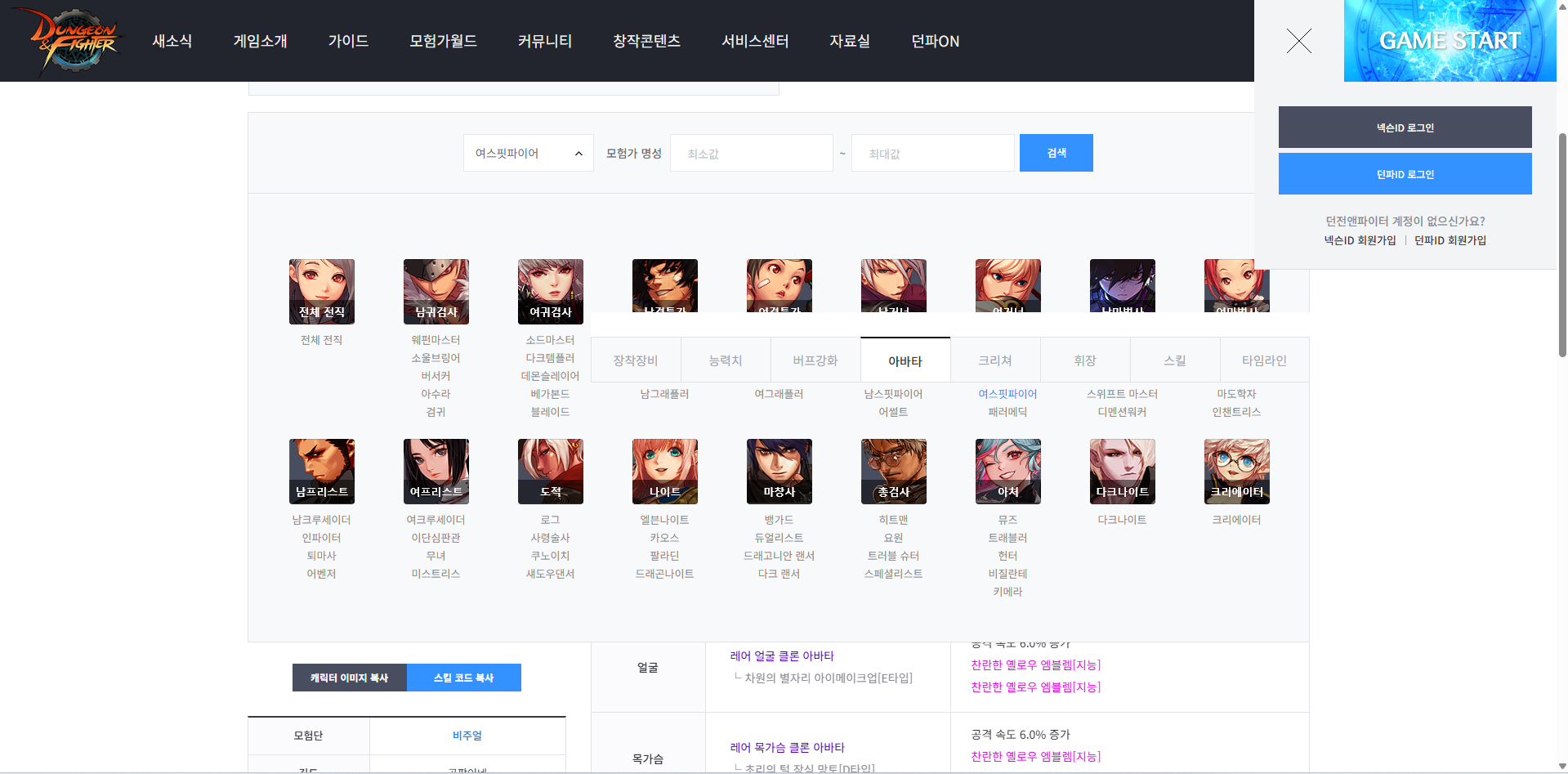The height and width of the screenshot is (774, 1568).
Task: Pick the 총검사 class portrait
Action: [x=893, y=471]
